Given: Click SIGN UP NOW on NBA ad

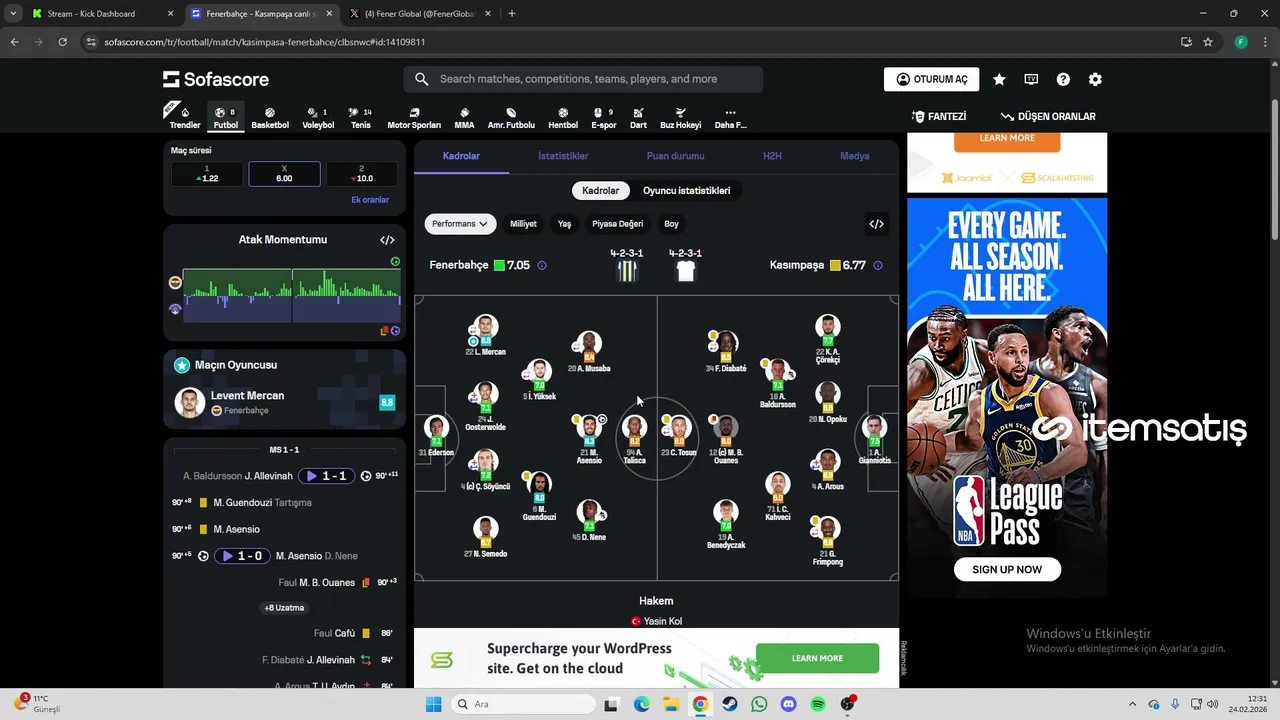Looking at the screenshot, I should click(x=1007, y=569).
